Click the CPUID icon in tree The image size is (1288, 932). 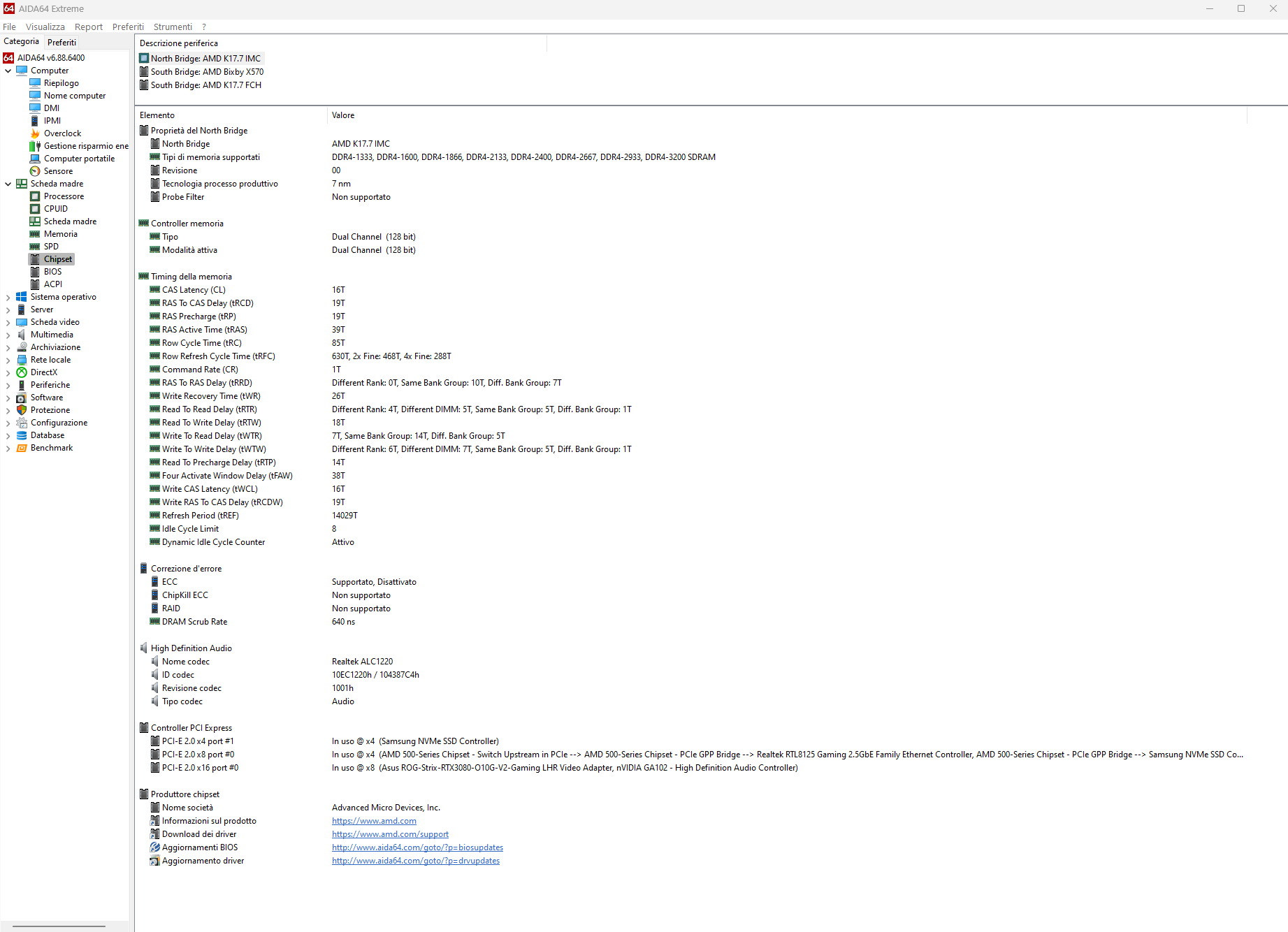[35, 209]
